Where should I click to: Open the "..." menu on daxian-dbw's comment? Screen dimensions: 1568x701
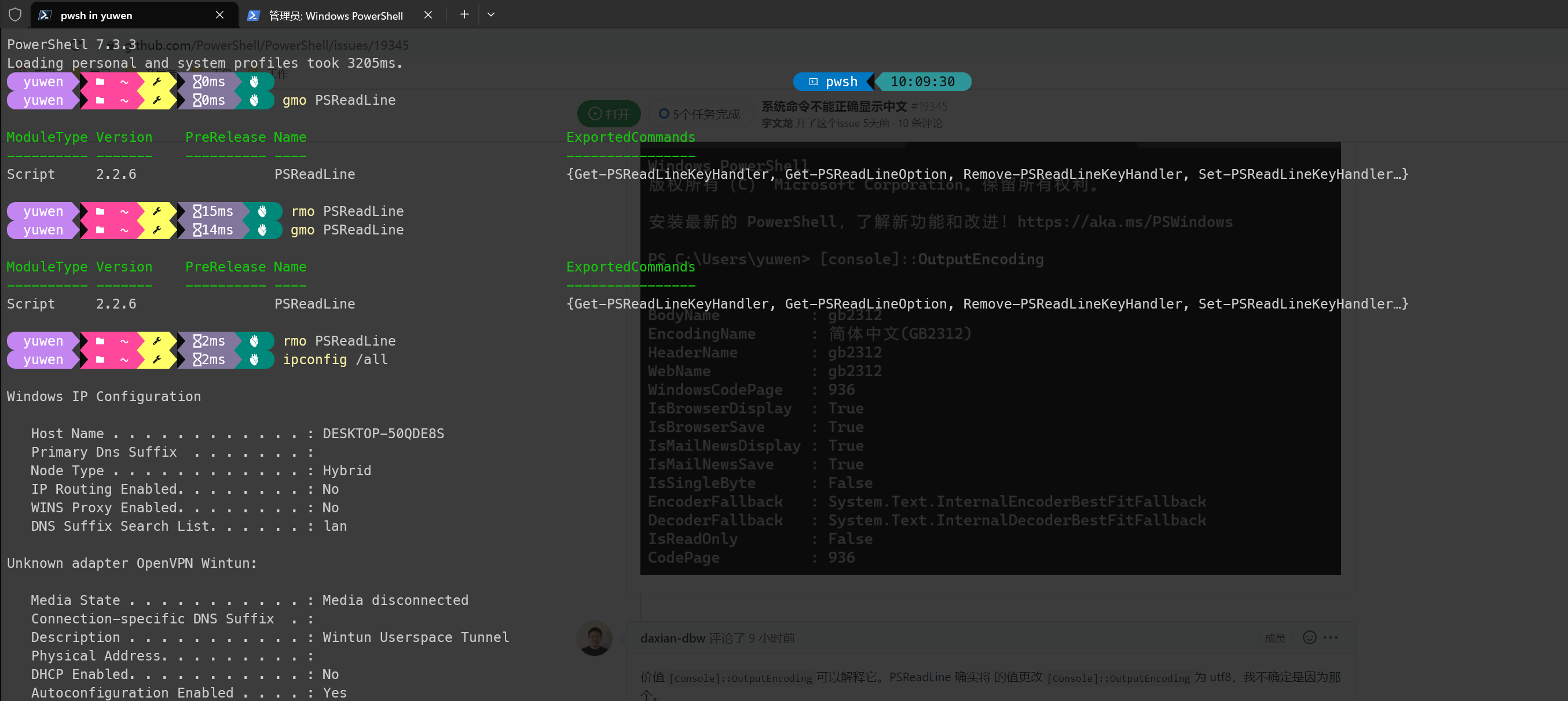1331,638
